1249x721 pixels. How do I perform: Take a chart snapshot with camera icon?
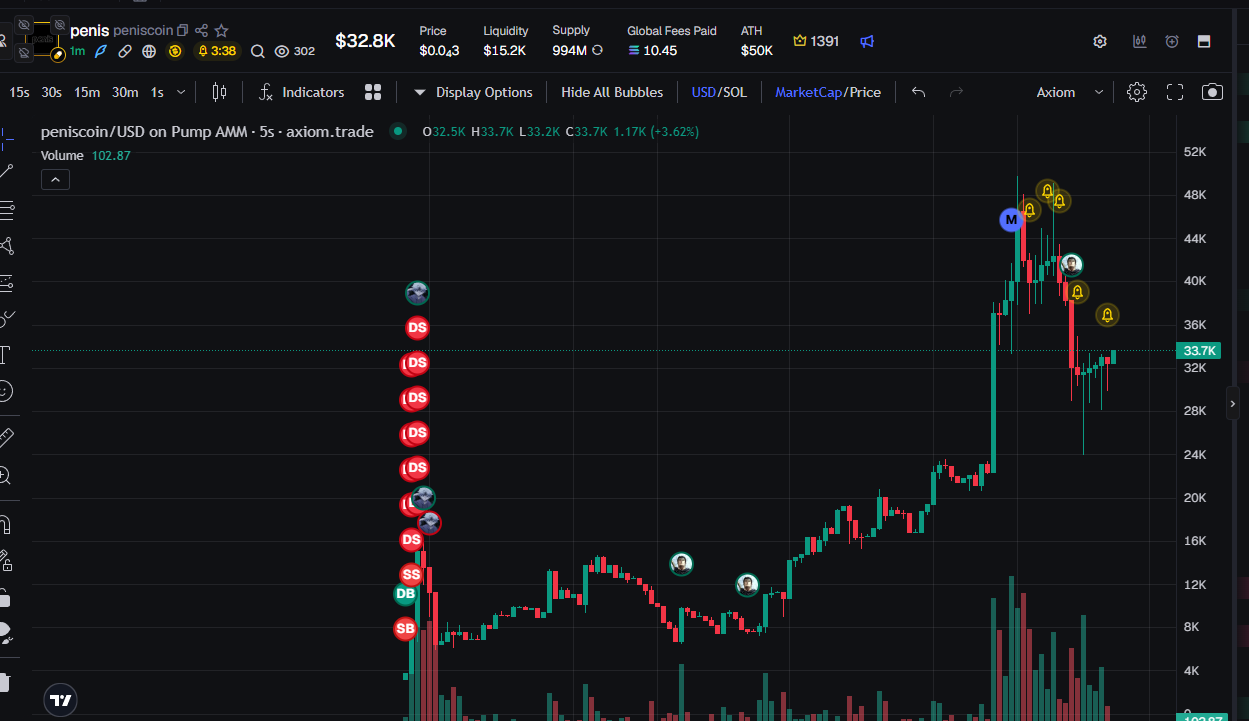click(1212, 92)
